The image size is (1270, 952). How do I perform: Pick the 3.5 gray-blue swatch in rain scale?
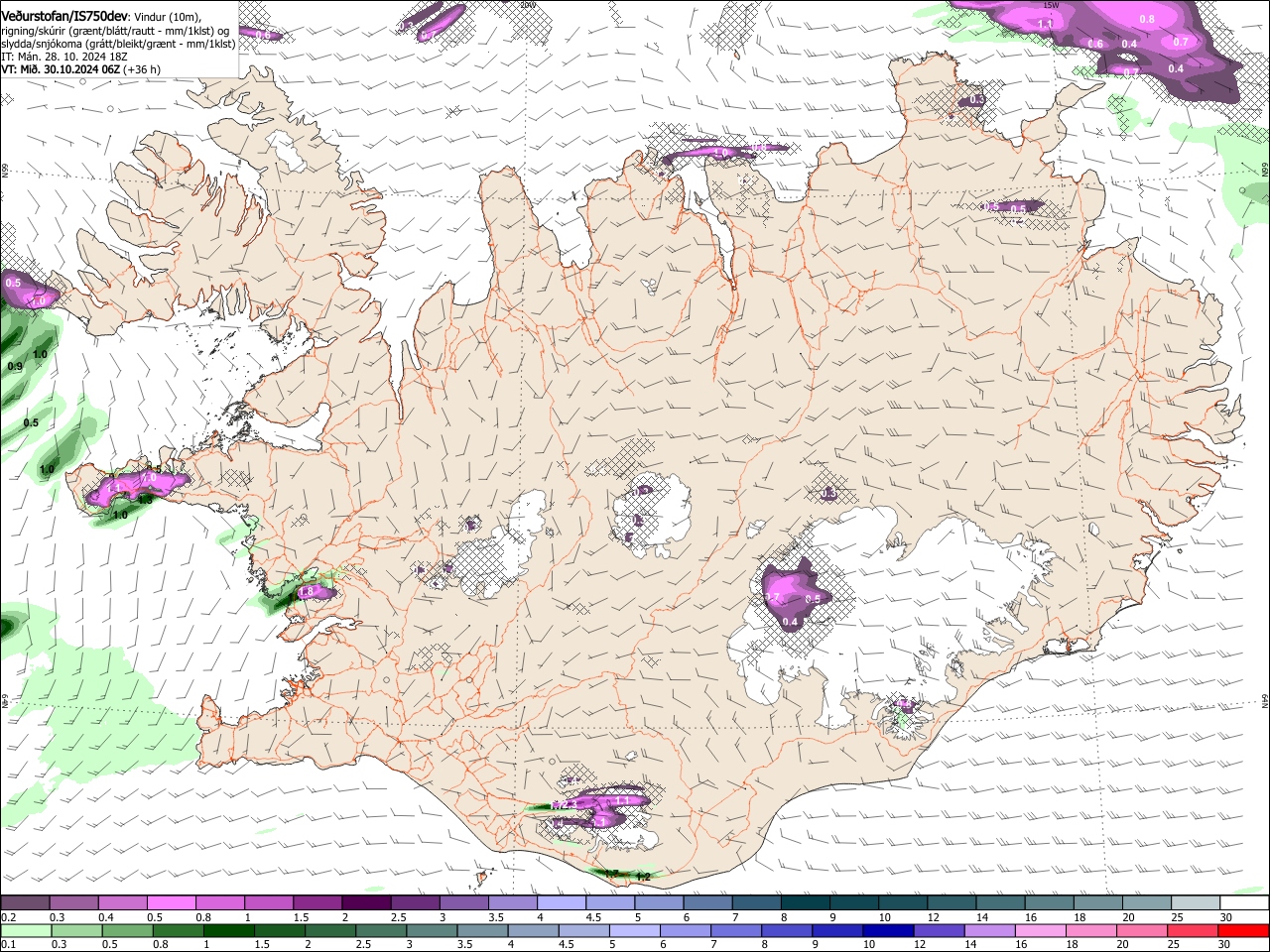[x=483, y=931]
